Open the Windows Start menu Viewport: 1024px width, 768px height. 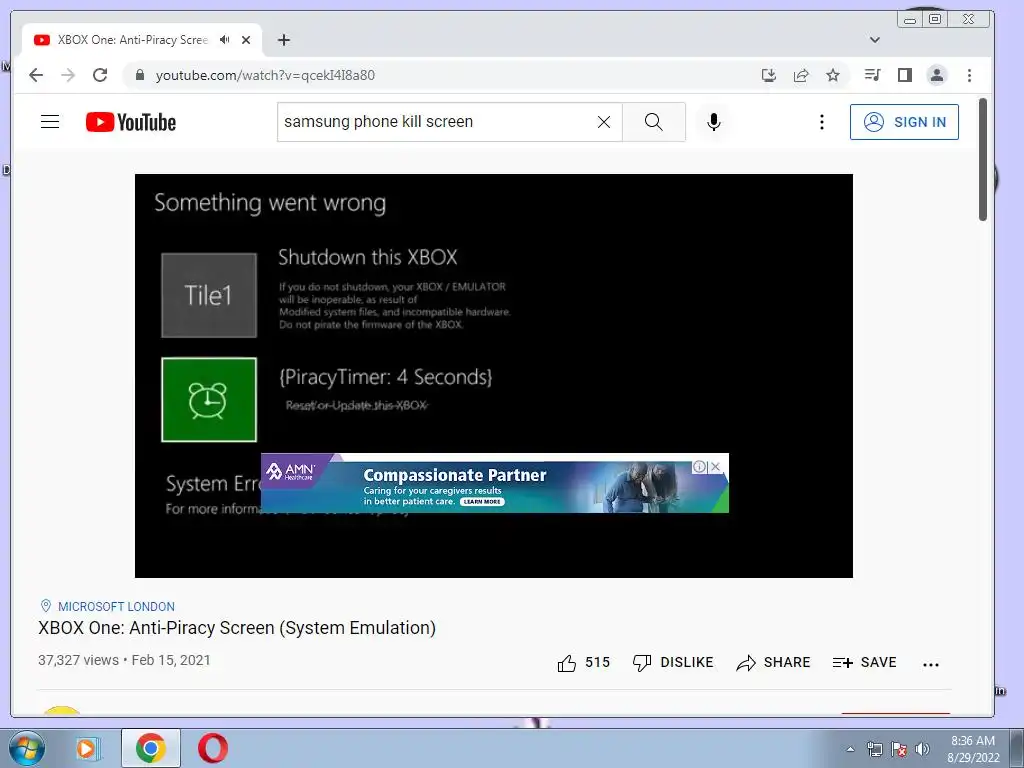26,748
